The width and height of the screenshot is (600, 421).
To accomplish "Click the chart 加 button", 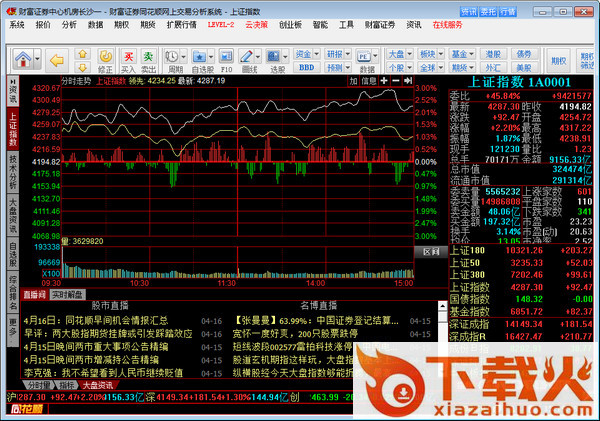I will pos(353,81).
